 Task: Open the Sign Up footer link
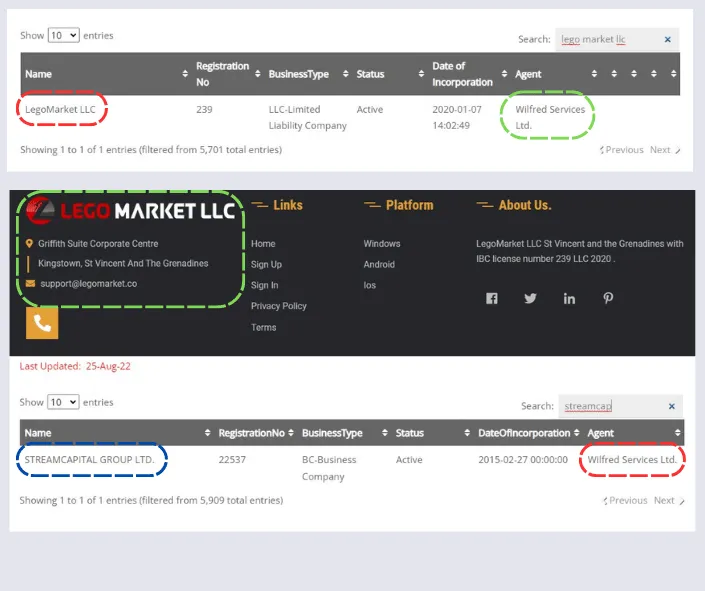(x=266, y=264)
